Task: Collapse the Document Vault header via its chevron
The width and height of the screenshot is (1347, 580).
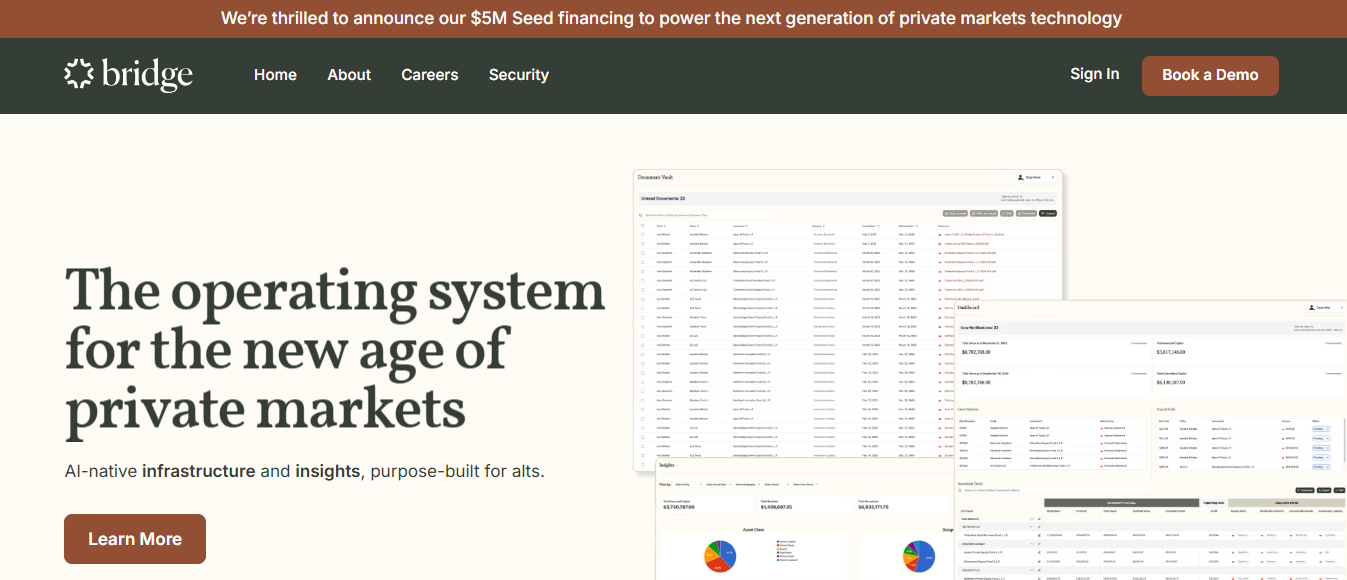Action: (x=1053, y=177)
